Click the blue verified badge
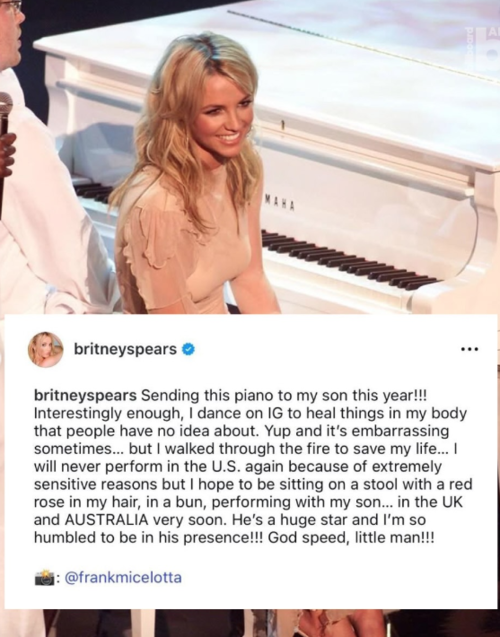500x637 pixels. point(188,349)
